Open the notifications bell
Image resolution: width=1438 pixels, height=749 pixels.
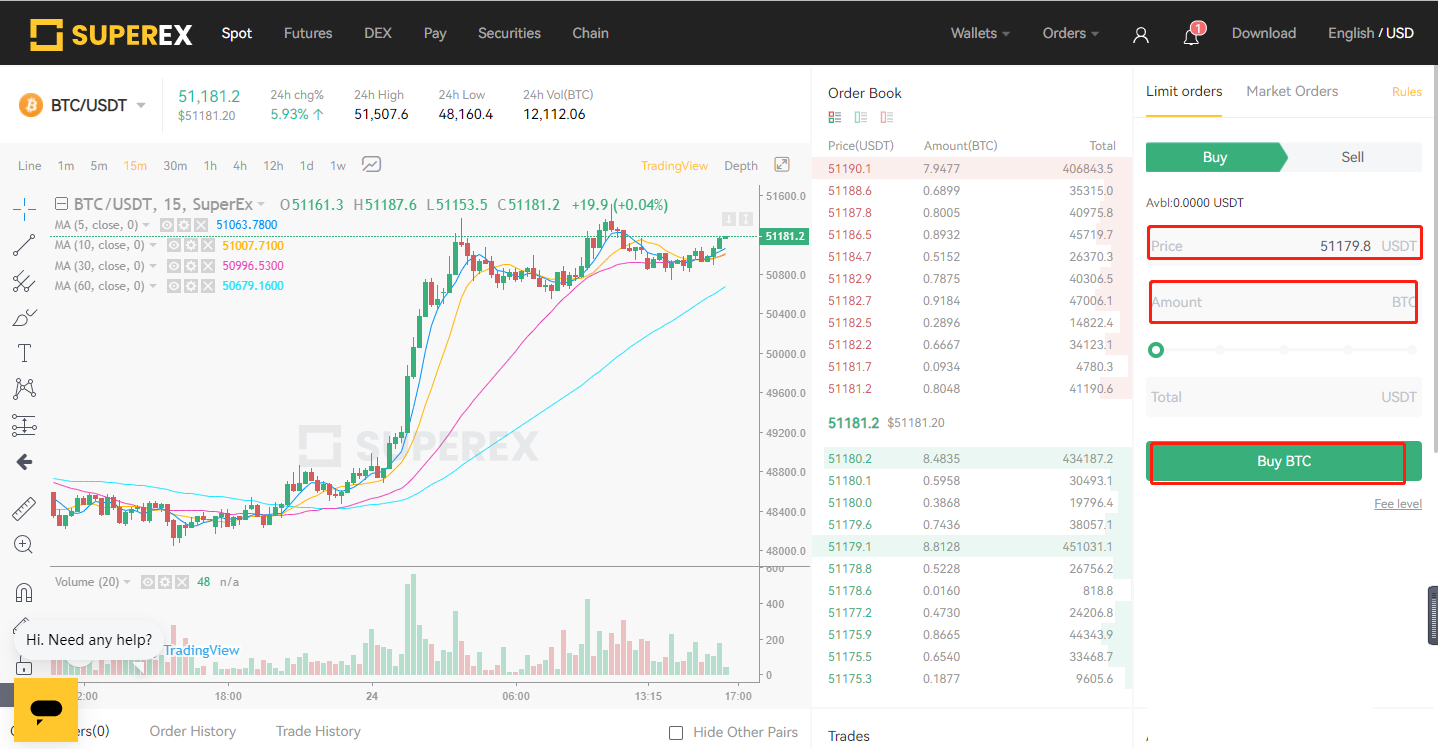pyautogui.click(x=1191, y=35)
